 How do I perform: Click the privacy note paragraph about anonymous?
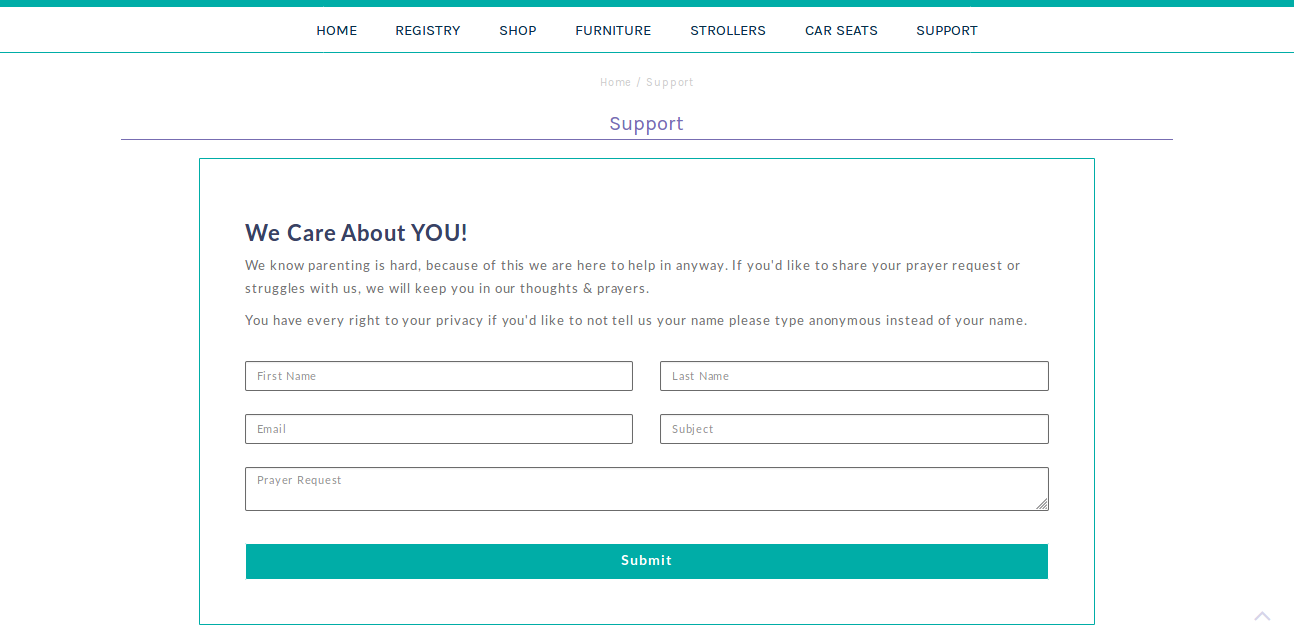635,321
